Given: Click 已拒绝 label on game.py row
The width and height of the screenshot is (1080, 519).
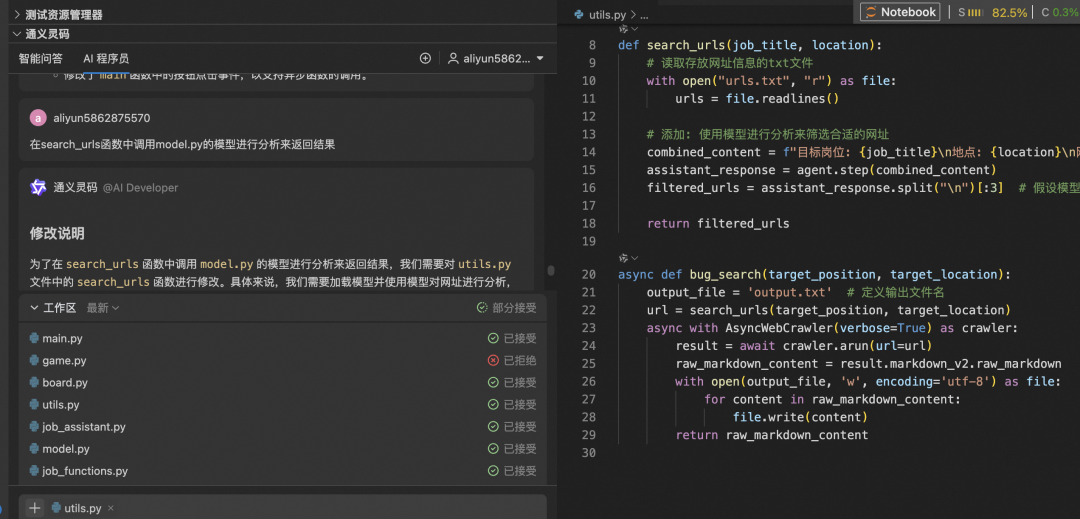Looking at the screenshot, I should pos(520,360).
